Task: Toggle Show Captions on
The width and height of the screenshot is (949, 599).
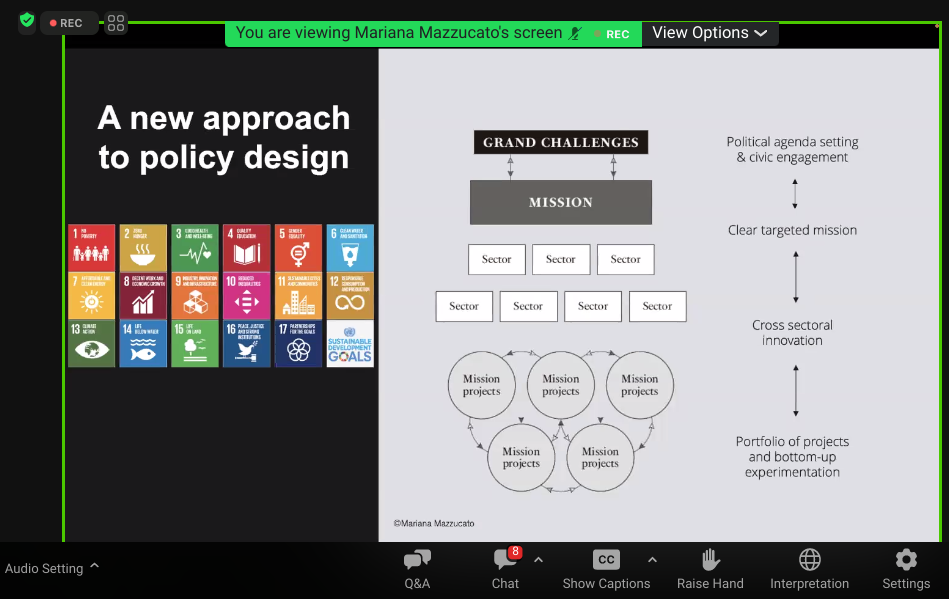Action: pyautogui.click(x=606, y=568)
